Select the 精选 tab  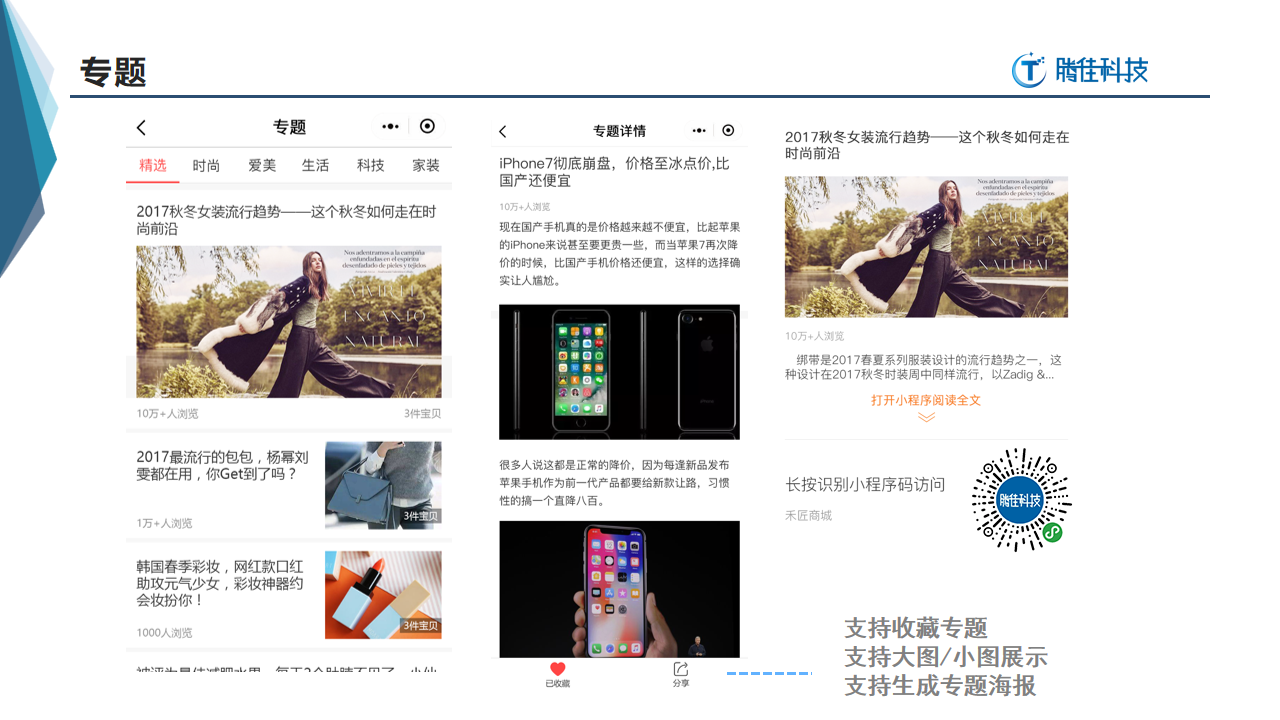coord(153,165)
